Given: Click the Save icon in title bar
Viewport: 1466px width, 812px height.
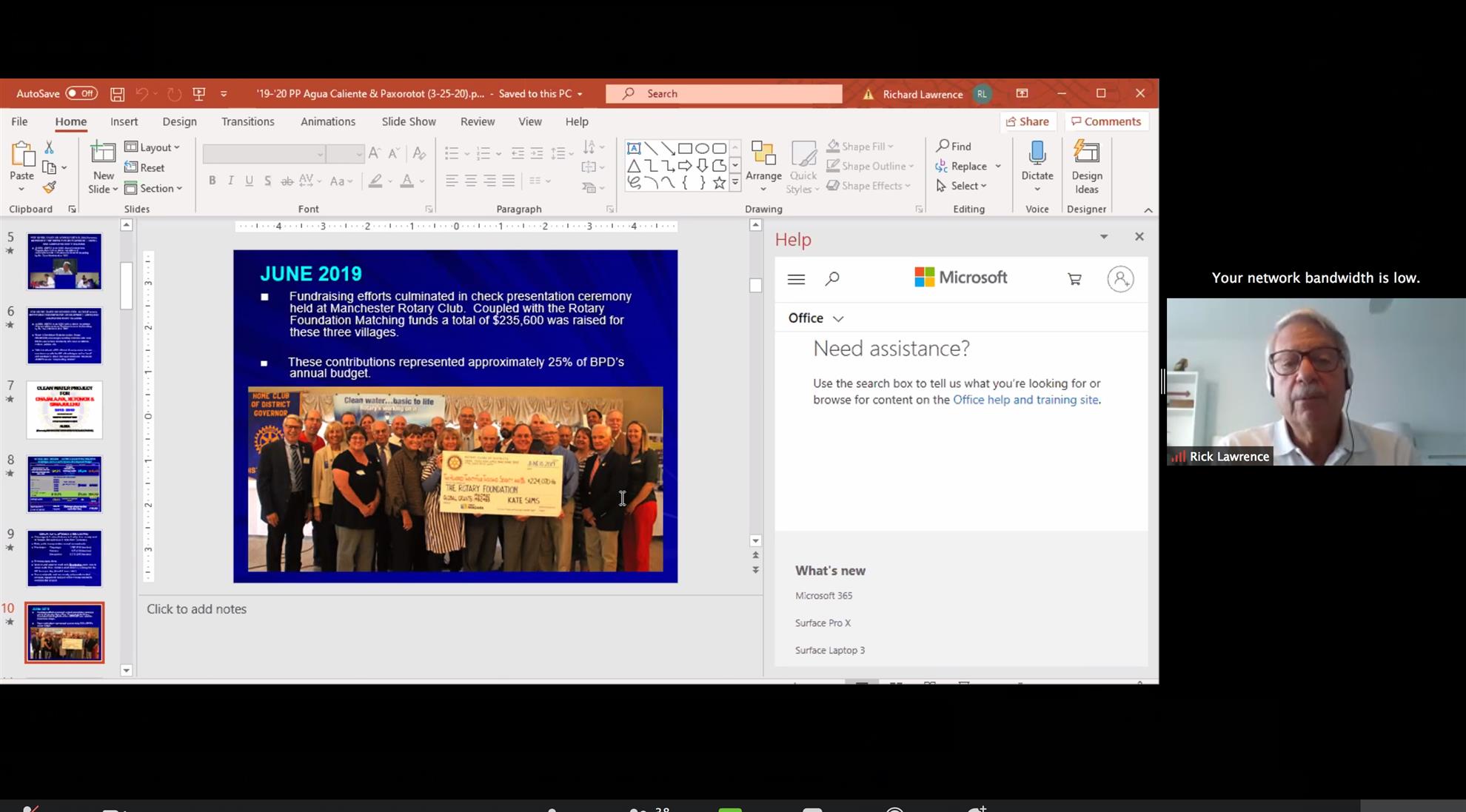Looking at the screenshot, I should coord(117,94).
